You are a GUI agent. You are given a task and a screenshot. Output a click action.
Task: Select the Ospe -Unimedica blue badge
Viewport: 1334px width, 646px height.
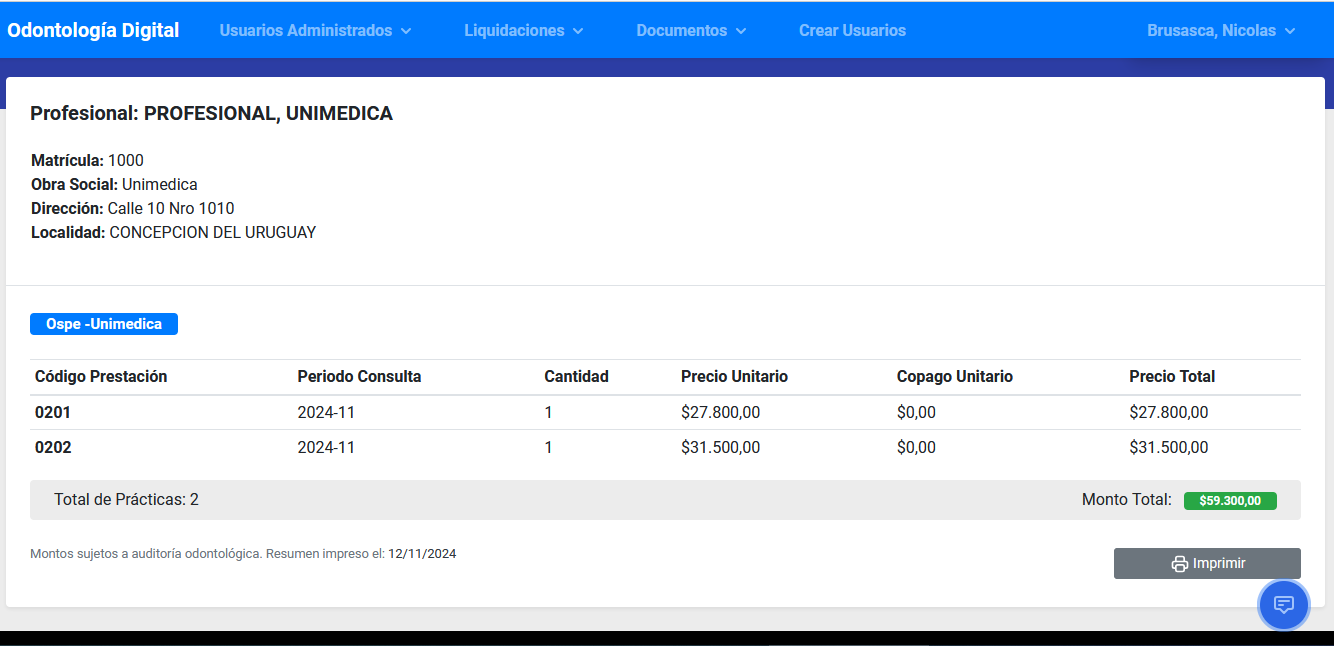click(104, 324)
